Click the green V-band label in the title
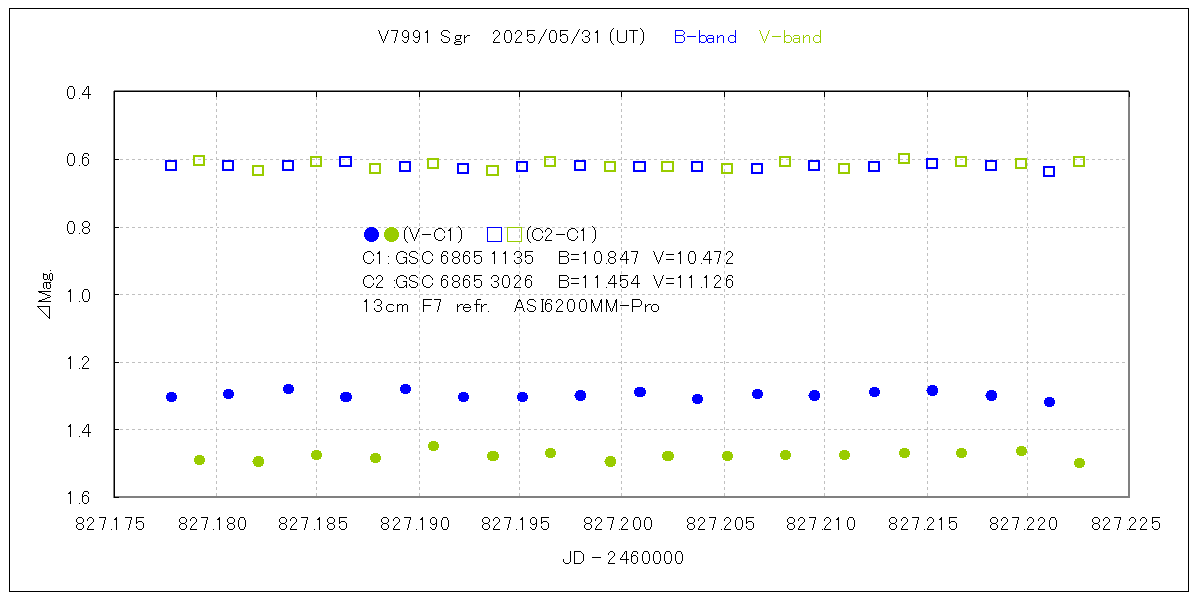The width and height of the screenshot is (1200, 600). click(790, 38)
